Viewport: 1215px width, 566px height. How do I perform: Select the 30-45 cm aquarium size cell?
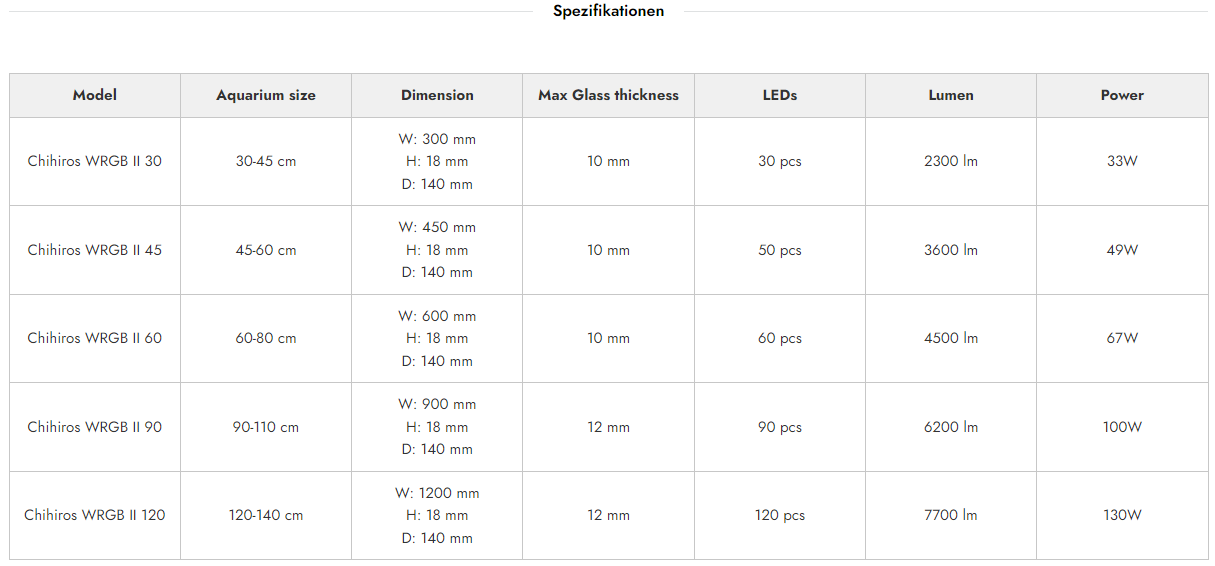(266, 161)
